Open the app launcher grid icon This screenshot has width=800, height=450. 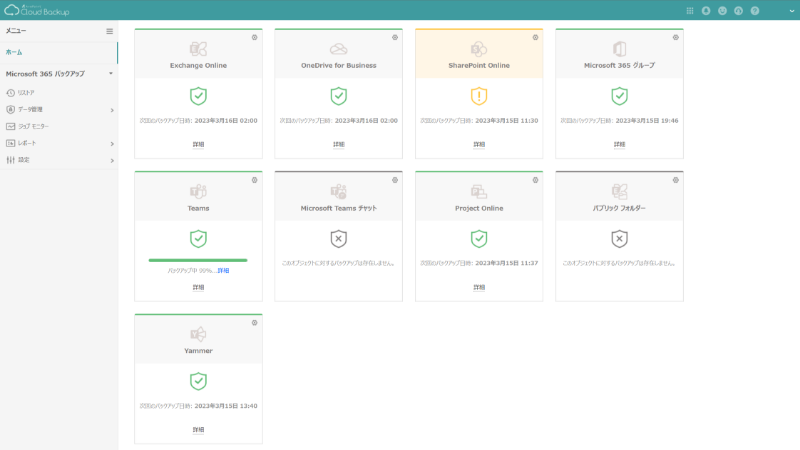[690, 11]
